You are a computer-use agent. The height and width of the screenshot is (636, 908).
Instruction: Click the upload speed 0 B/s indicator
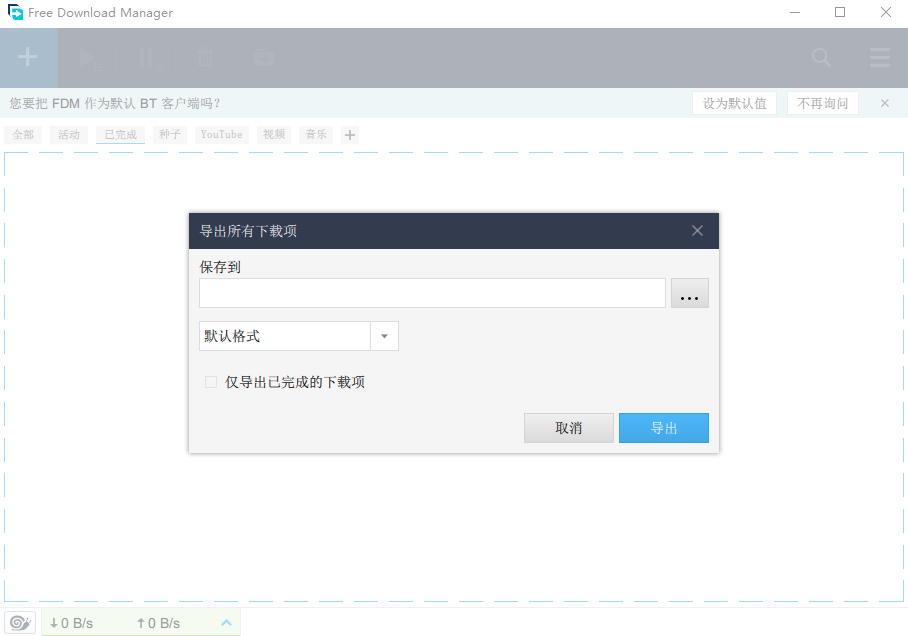(158, 623)
